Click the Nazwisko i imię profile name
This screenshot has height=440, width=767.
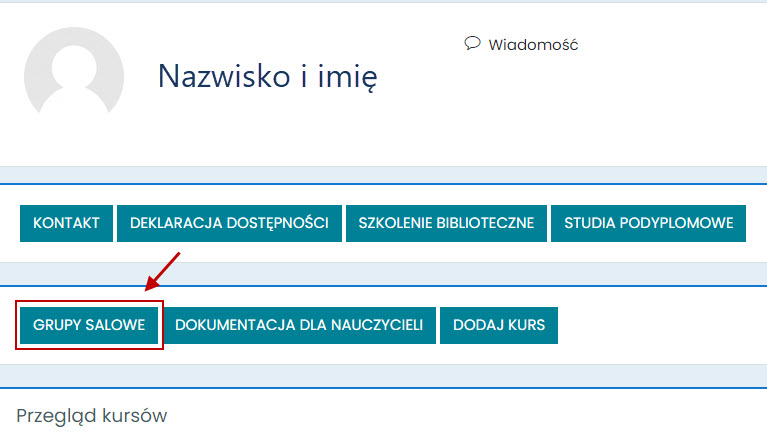[x=268, y=75]
